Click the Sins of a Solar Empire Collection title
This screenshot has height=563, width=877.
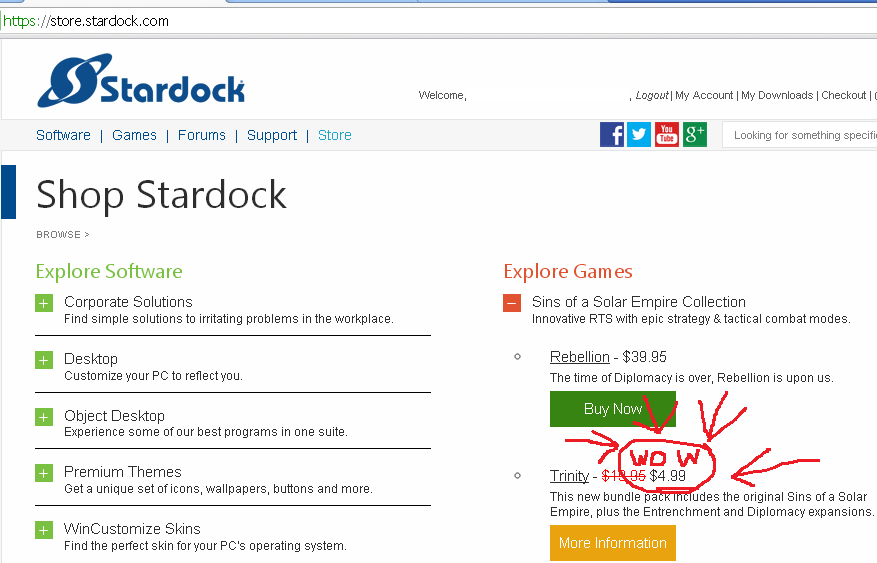[639, 302]
